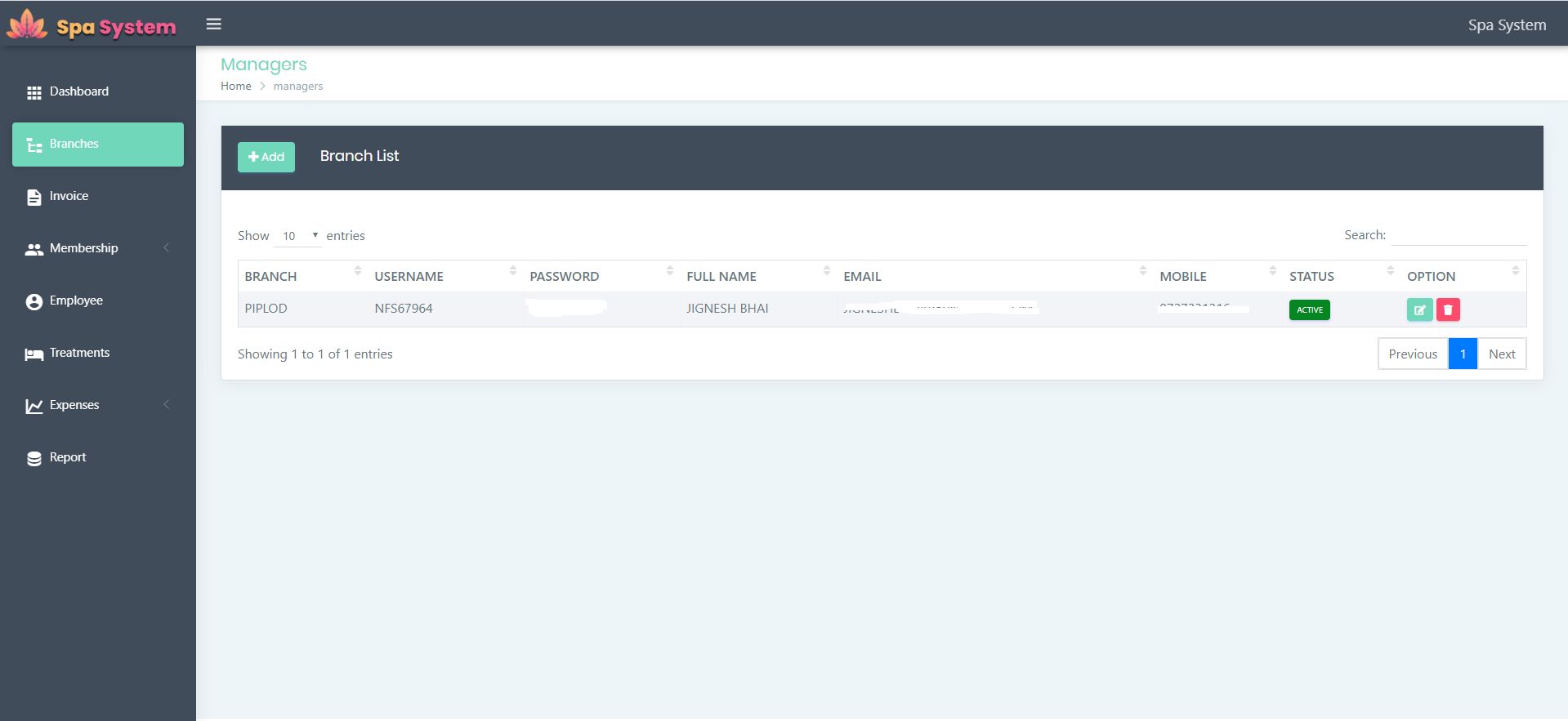Screen dimensions: 1568x721
Task: Click the Spa System lotus logo
Action: [27, 24]
